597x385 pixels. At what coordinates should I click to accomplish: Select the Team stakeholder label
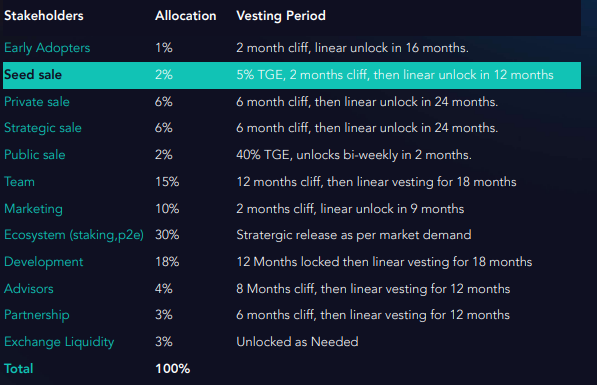[19, 182]
